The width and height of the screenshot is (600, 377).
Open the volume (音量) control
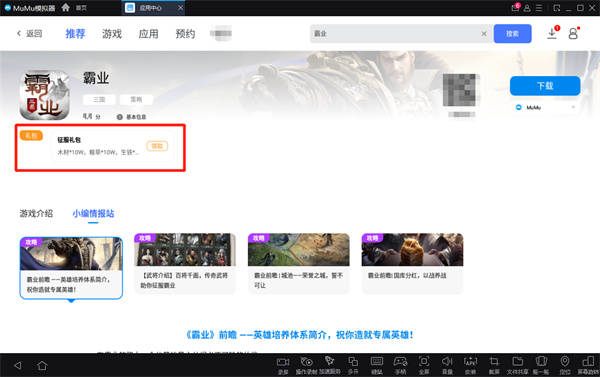(447, 365)
